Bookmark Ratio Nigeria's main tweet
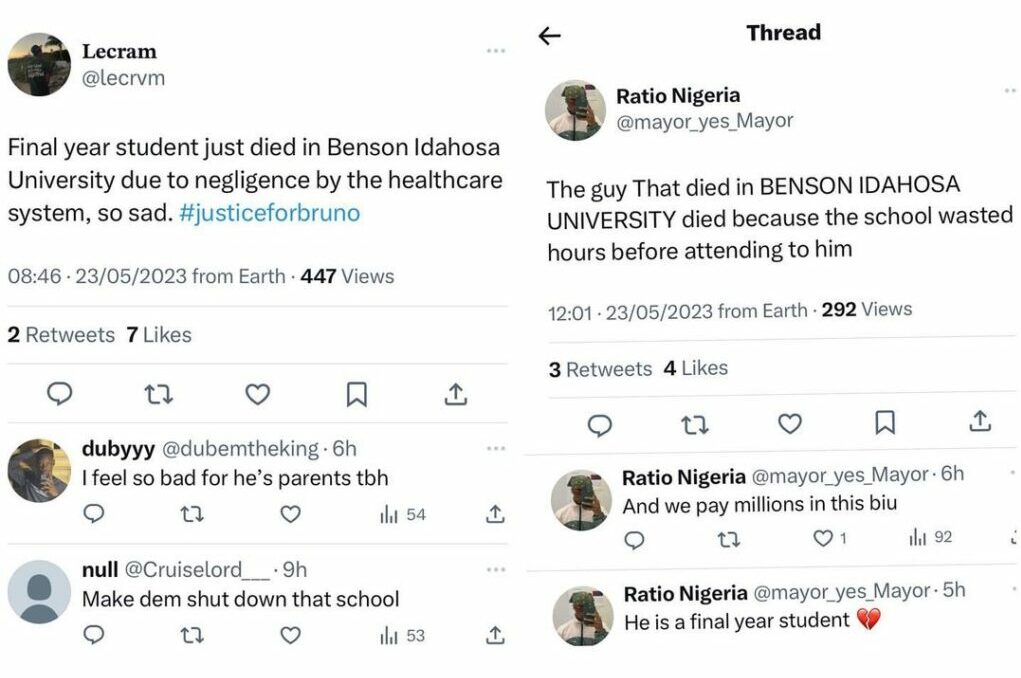The width and height of the screenshot is (1021, 678). [x=885, y=424]
